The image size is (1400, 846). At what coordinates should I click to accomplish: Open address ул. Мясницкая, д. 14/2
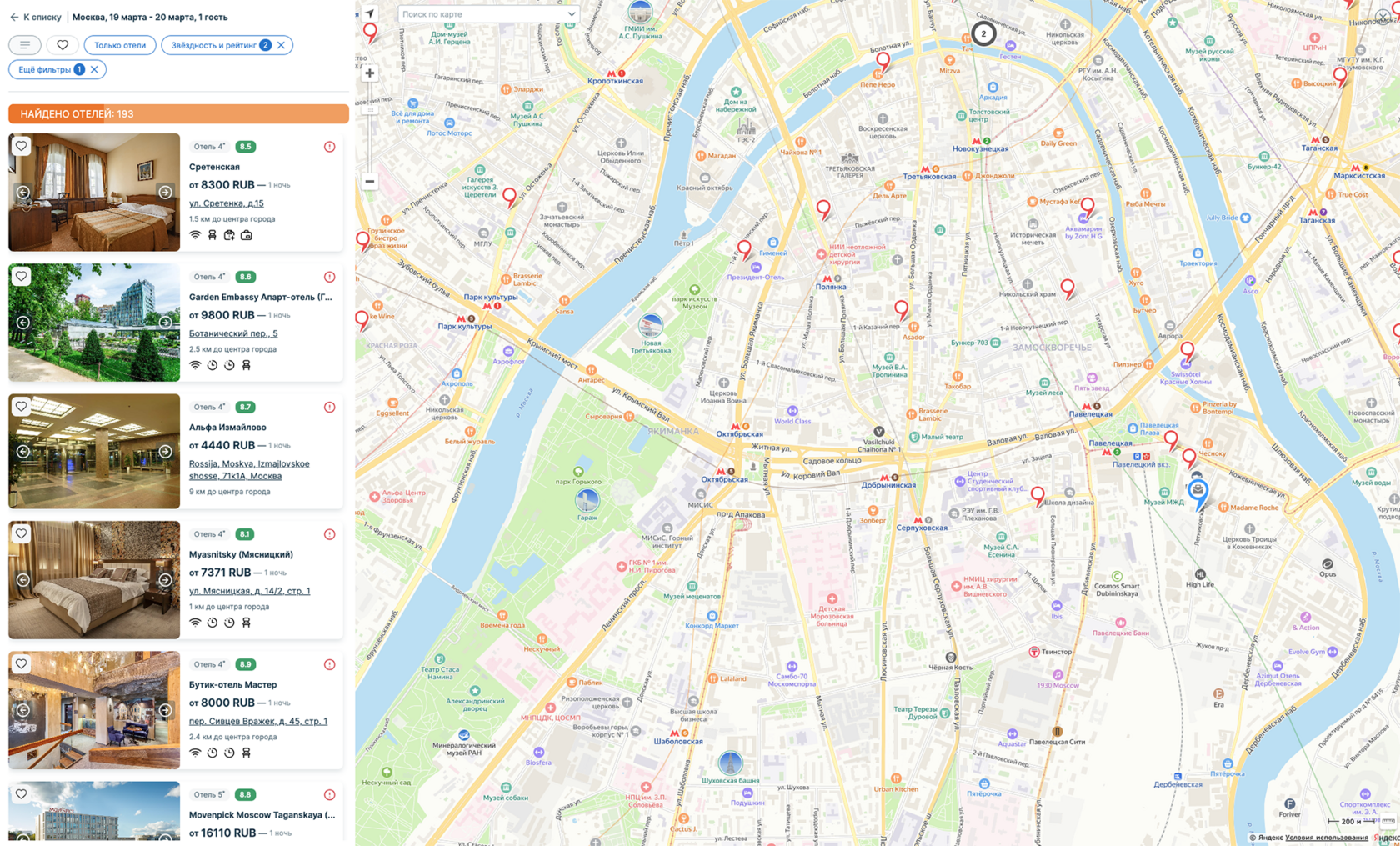coord(249,591)
